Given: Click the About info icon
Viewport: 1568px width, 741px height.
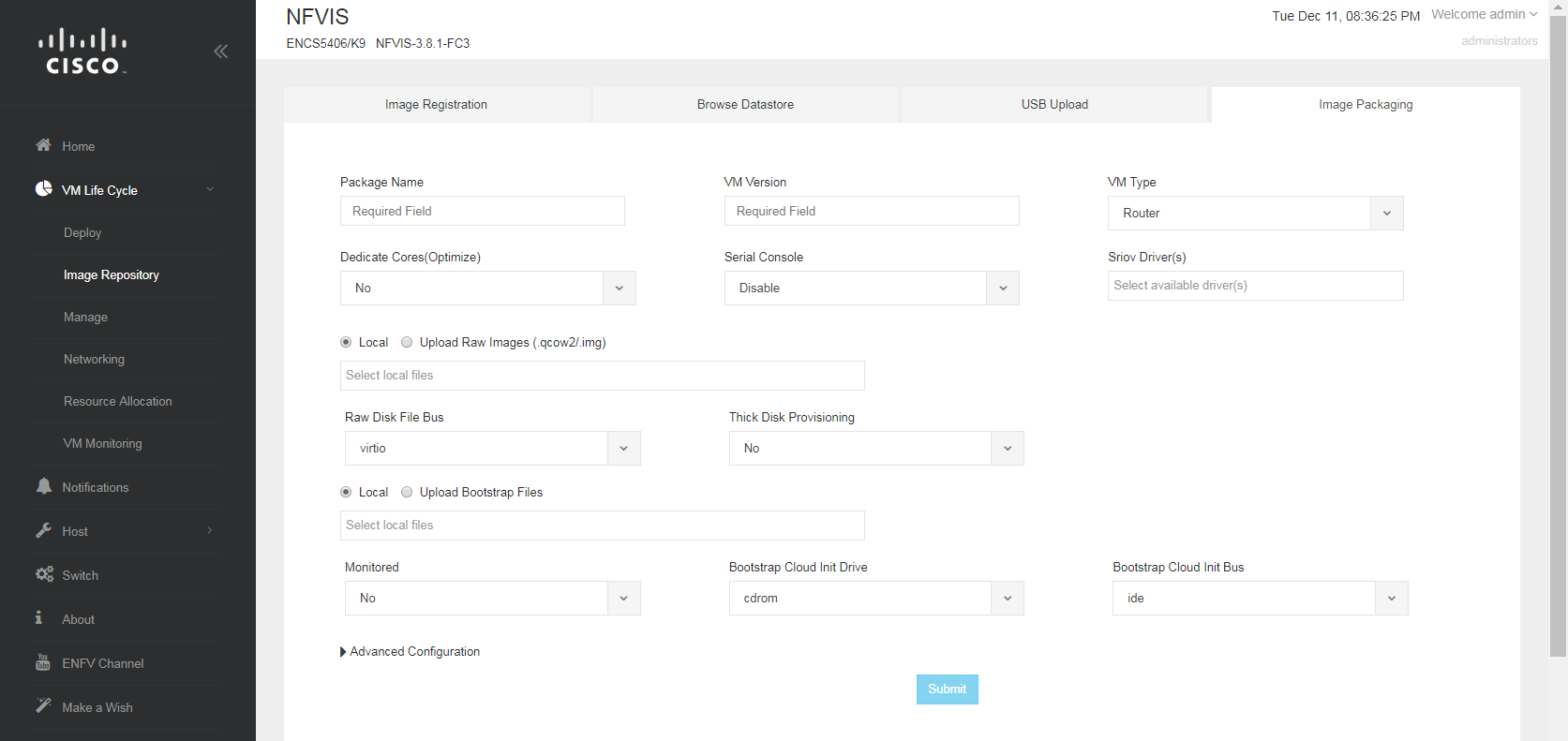Looking at the screenshot, I should coord(39,618).
